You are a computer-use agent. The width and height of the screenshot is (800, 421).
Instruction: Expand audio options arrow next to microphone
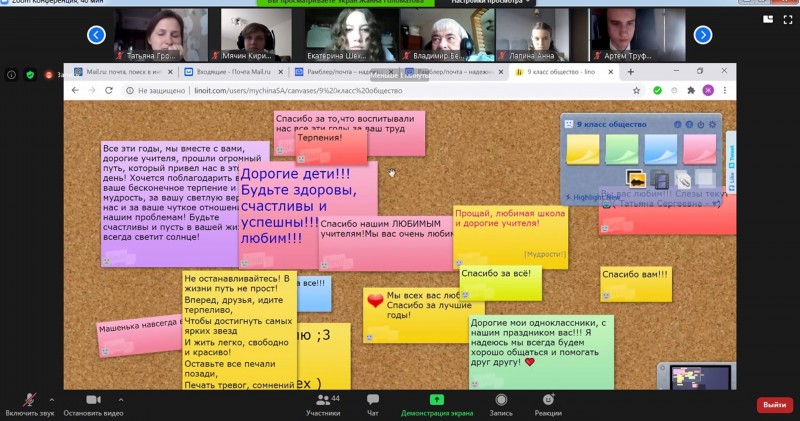pyautogui.click(x=51, y=398)
